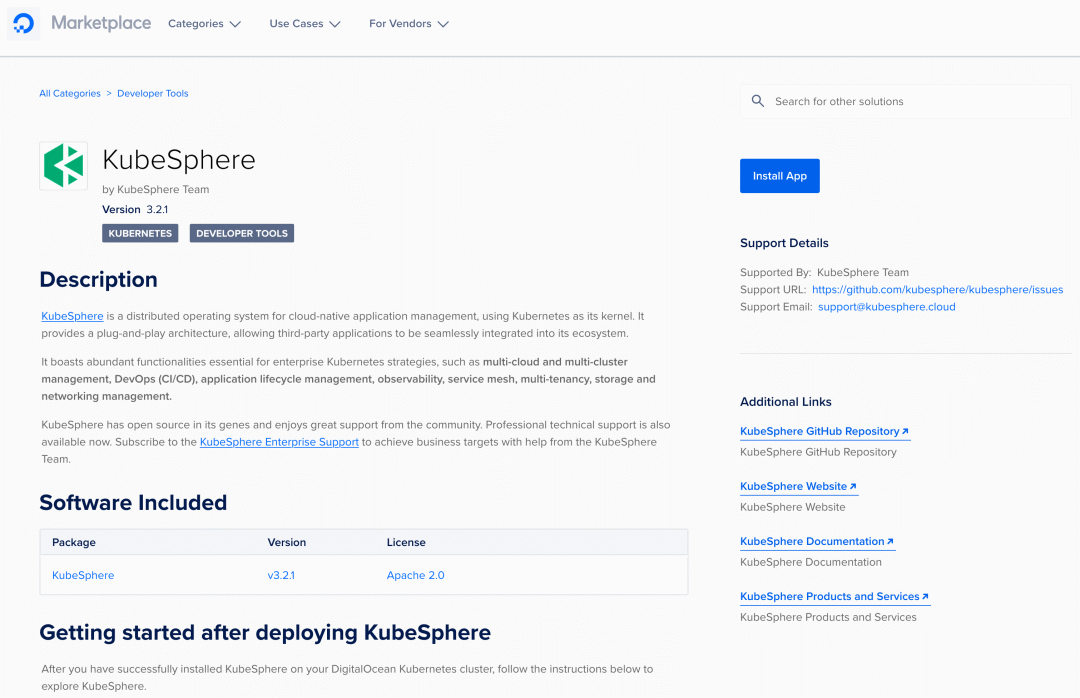Click the Marketplace title link

point(101,23)
